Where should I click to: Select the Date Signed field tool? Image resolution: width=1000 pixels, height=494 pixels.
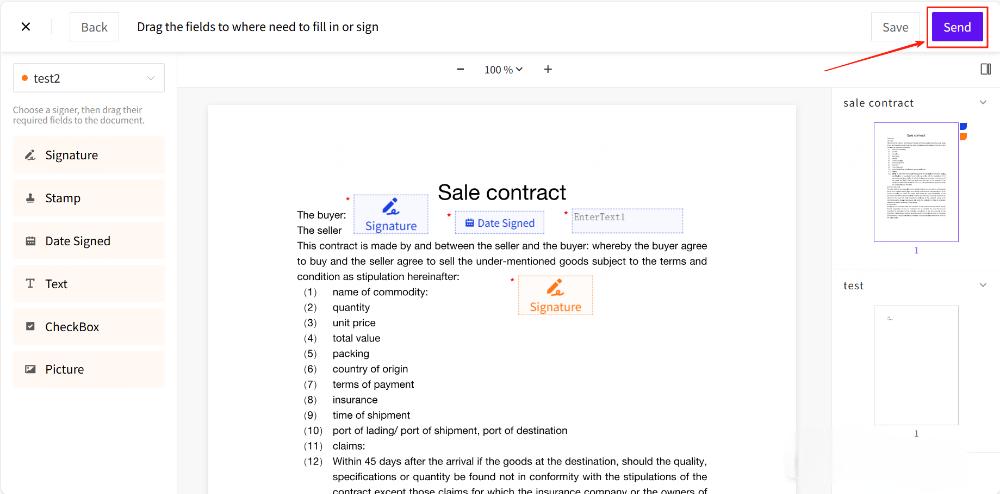click(x=88, y=241)
